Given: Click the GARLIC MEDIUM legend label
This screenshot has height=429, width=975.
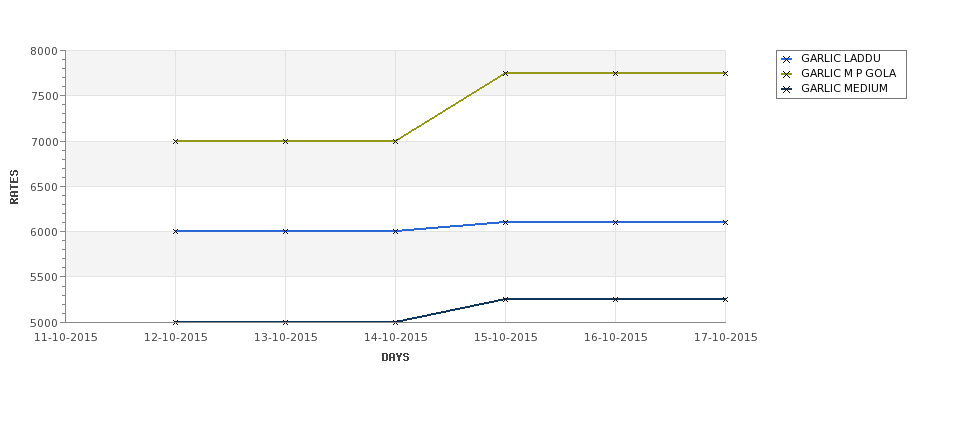Looking at the screenshot, I should pos(844,88).
